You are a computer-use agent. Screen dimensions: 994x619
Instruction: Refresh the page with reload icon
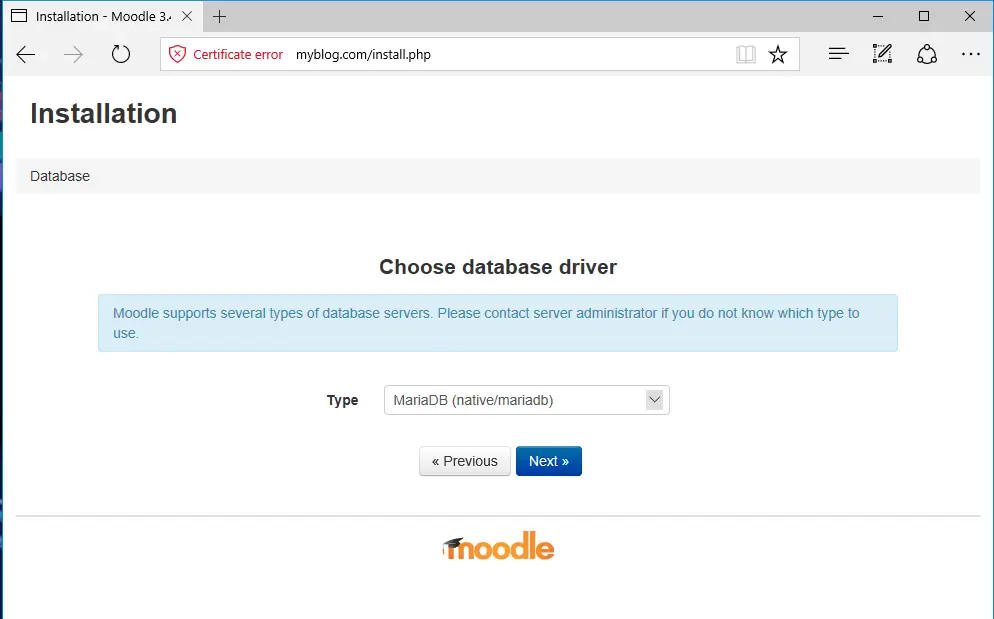coord(121,55)
